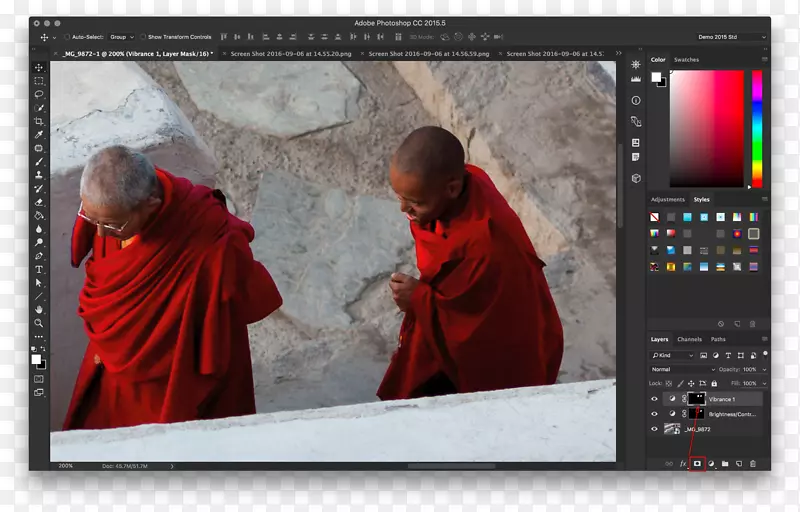Delete layer using Layers panel trash icon
The width and height of the screenshot is (800, 512).
tap(753, 464)
